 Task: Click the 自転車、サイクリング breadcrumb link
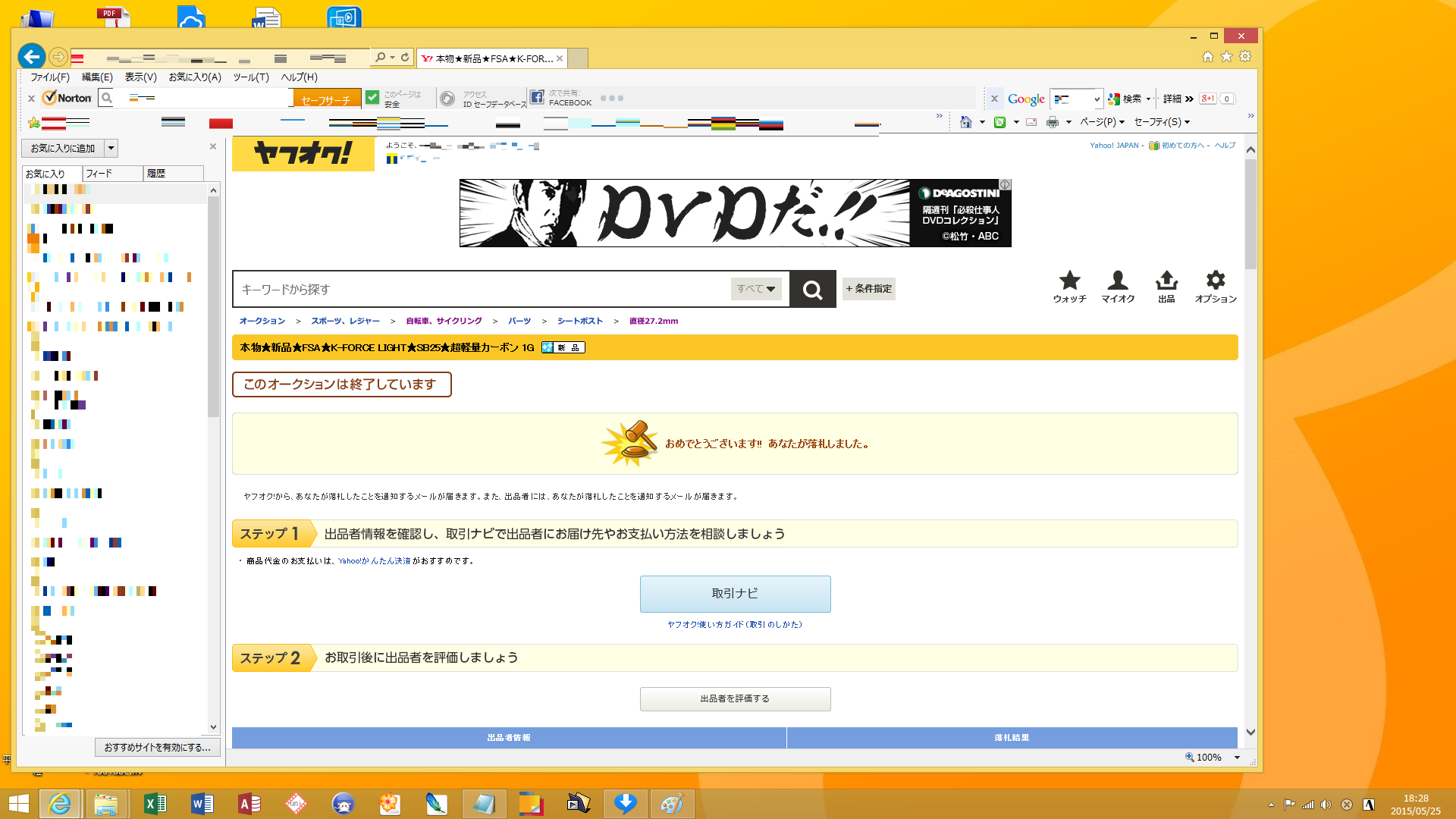[x=444, y=322]
